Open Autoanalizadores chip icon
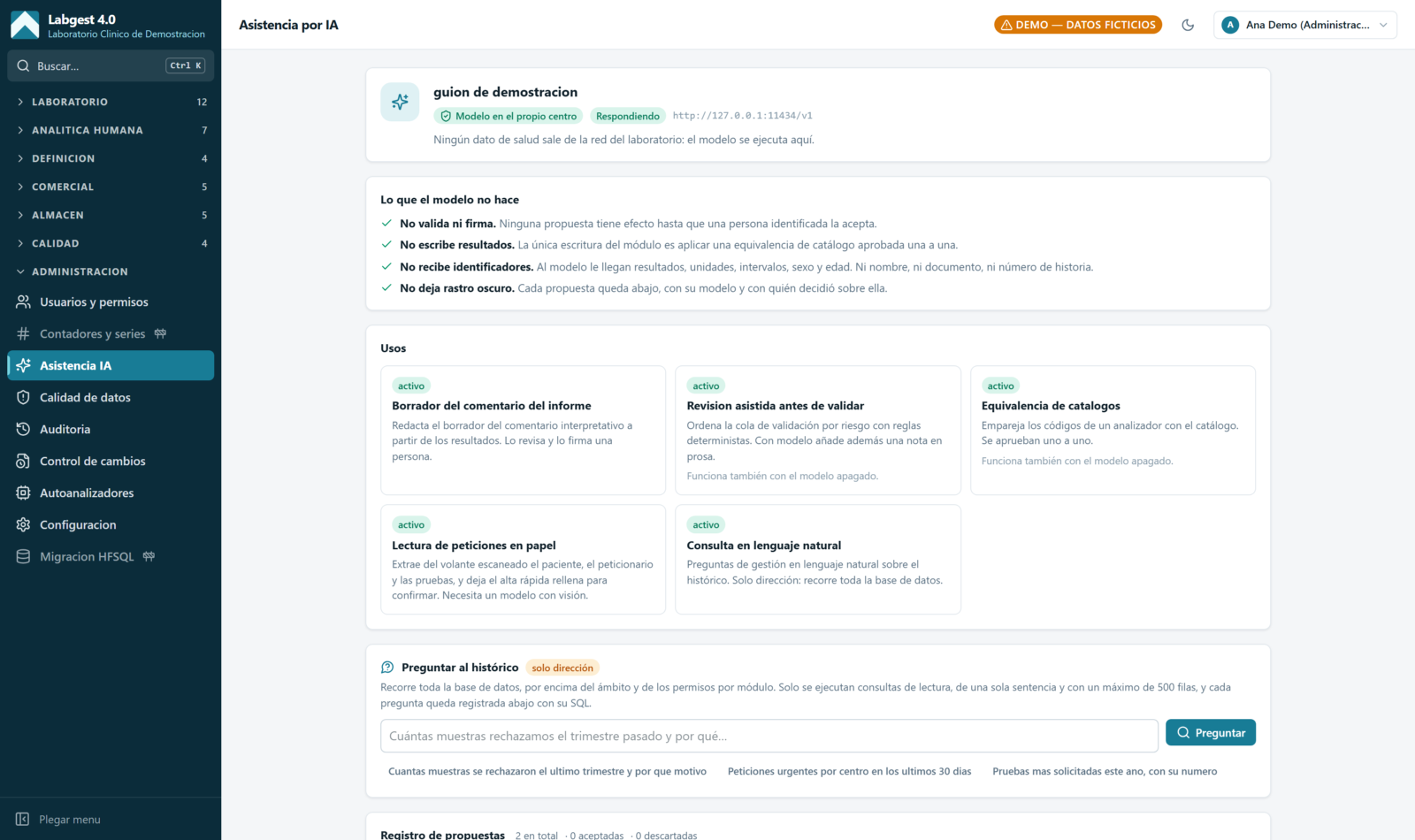 23,493
